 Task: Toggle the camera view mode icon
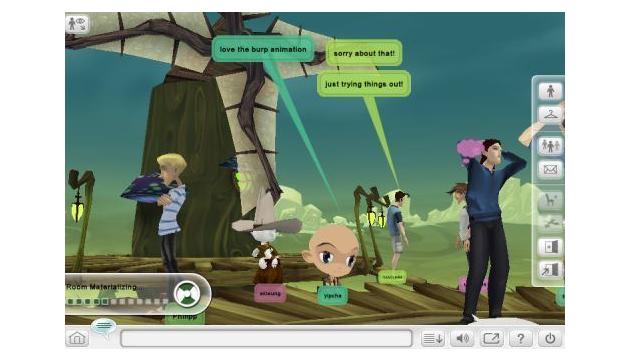(x=77, y=24)
